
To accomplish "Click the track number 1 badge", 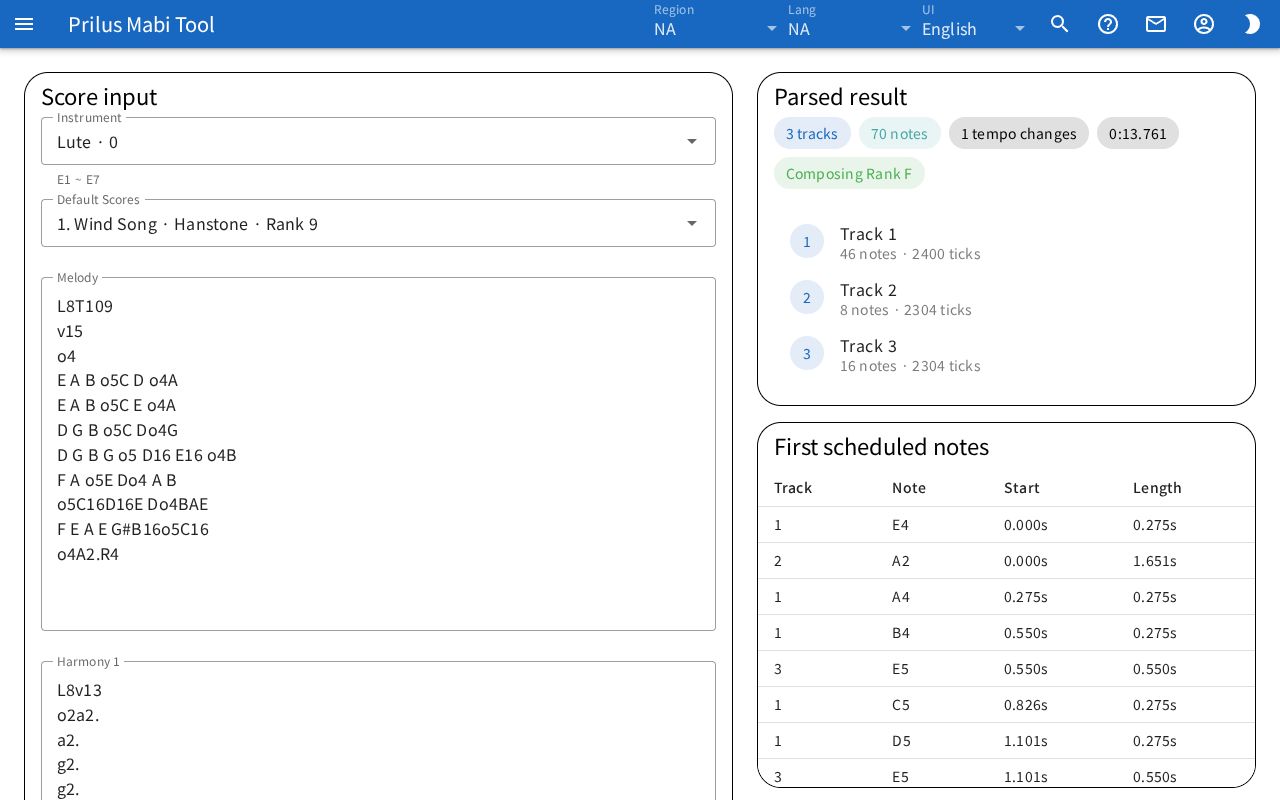I will pyautogui.click(x=807, y=242).
